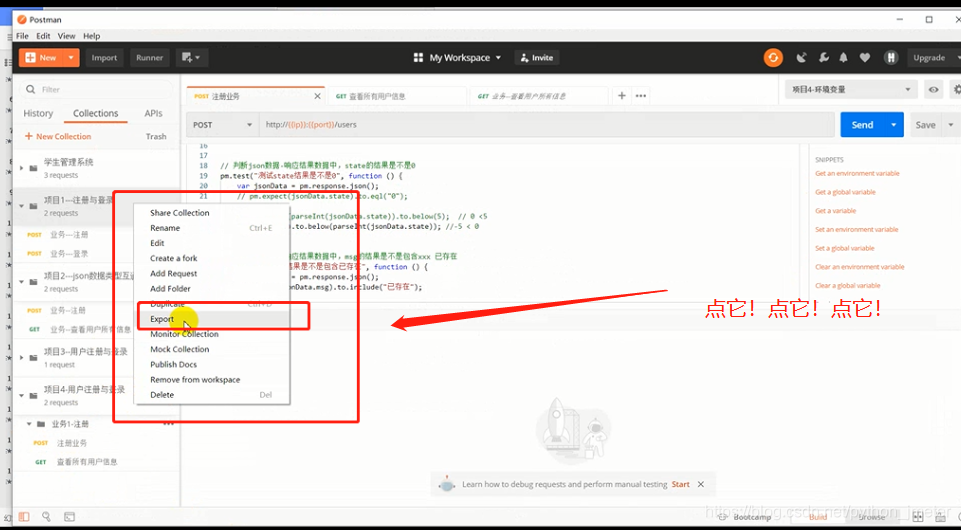Click the 业务1-注册 folder icon
Viewport: 961px width, 530px height.
point(40,424)
